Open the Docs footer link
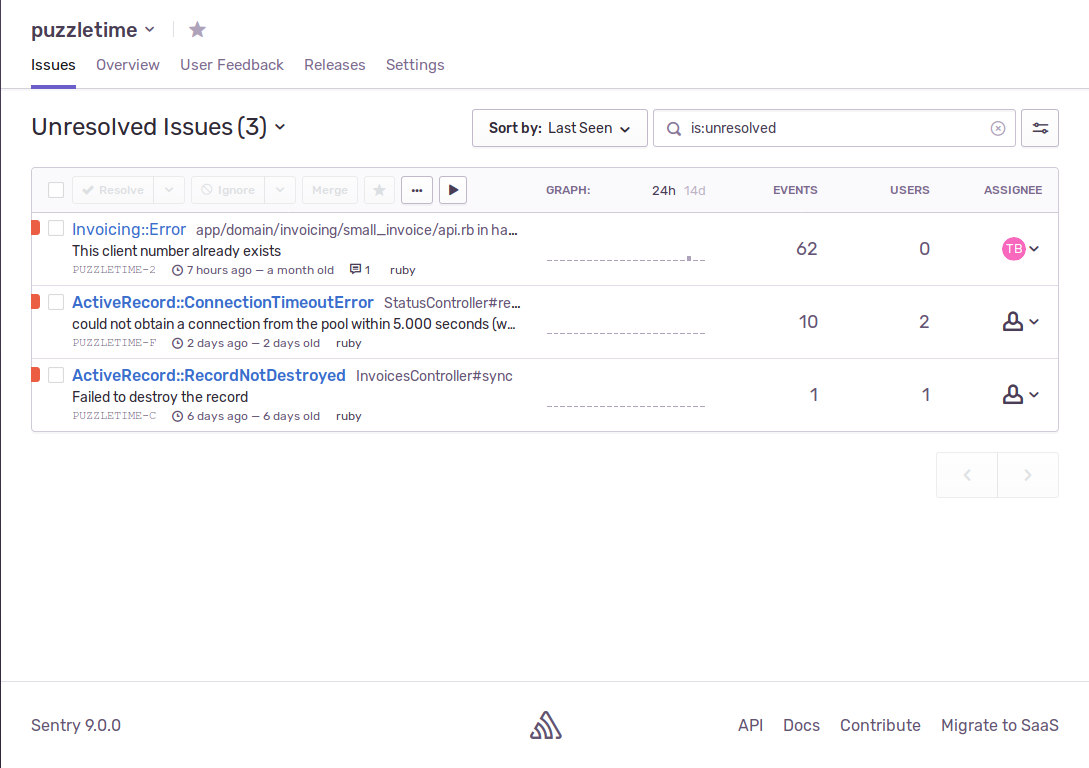Viewport: 1089px width, 768px height. [x=801, y=725]
